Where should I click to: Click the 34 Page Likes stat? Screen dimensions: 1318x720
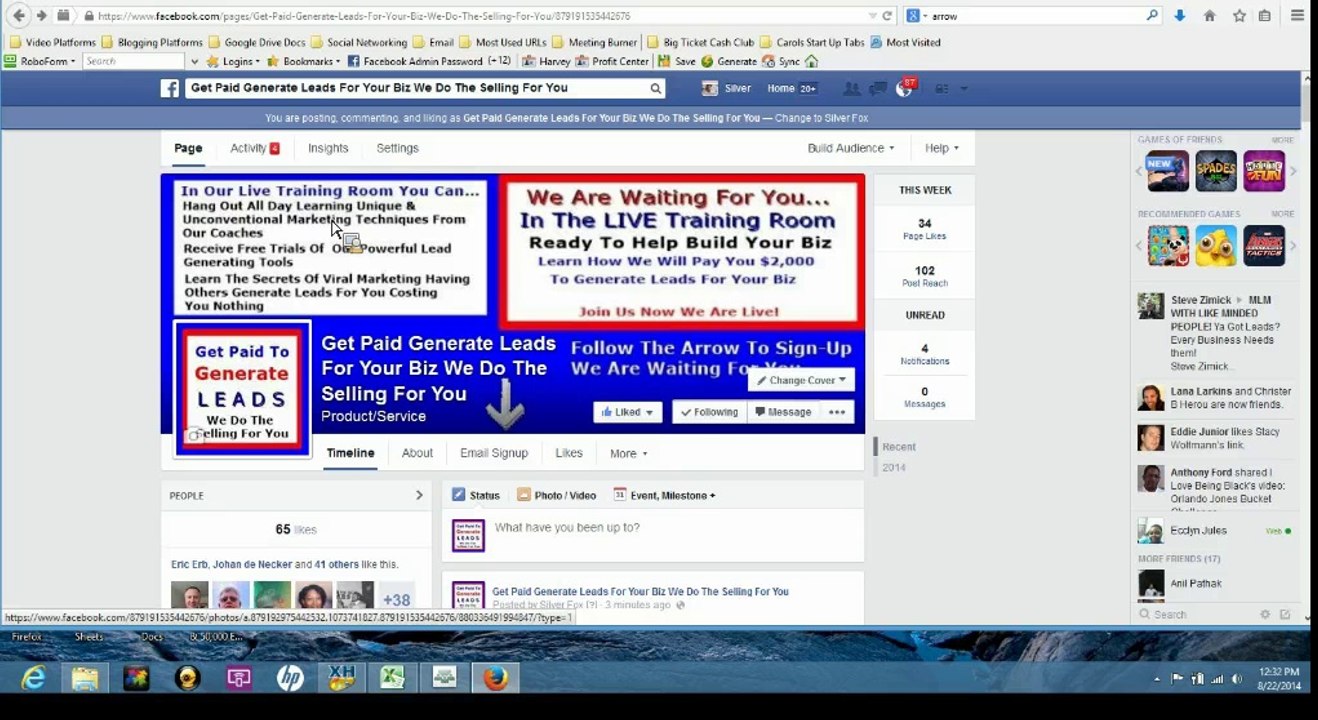point(924,229)
